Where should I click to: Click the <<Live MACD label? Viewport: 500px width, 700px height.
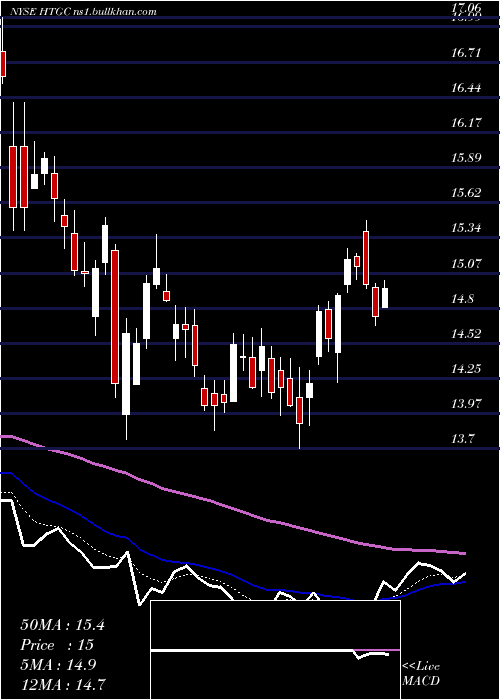point(421,674)
